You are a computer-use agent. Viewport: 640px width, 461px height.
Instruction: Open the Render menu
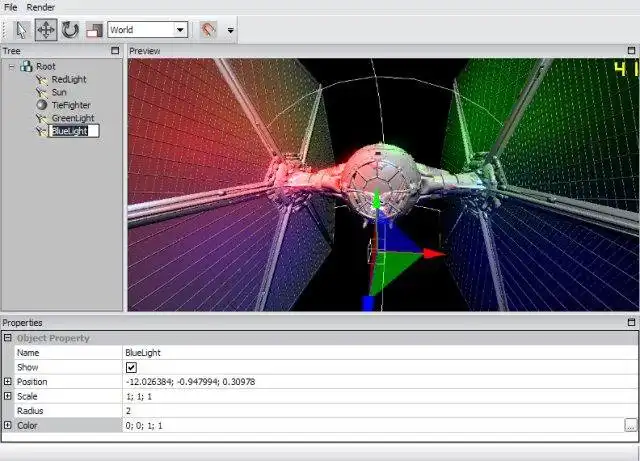(x=40, y=7)
